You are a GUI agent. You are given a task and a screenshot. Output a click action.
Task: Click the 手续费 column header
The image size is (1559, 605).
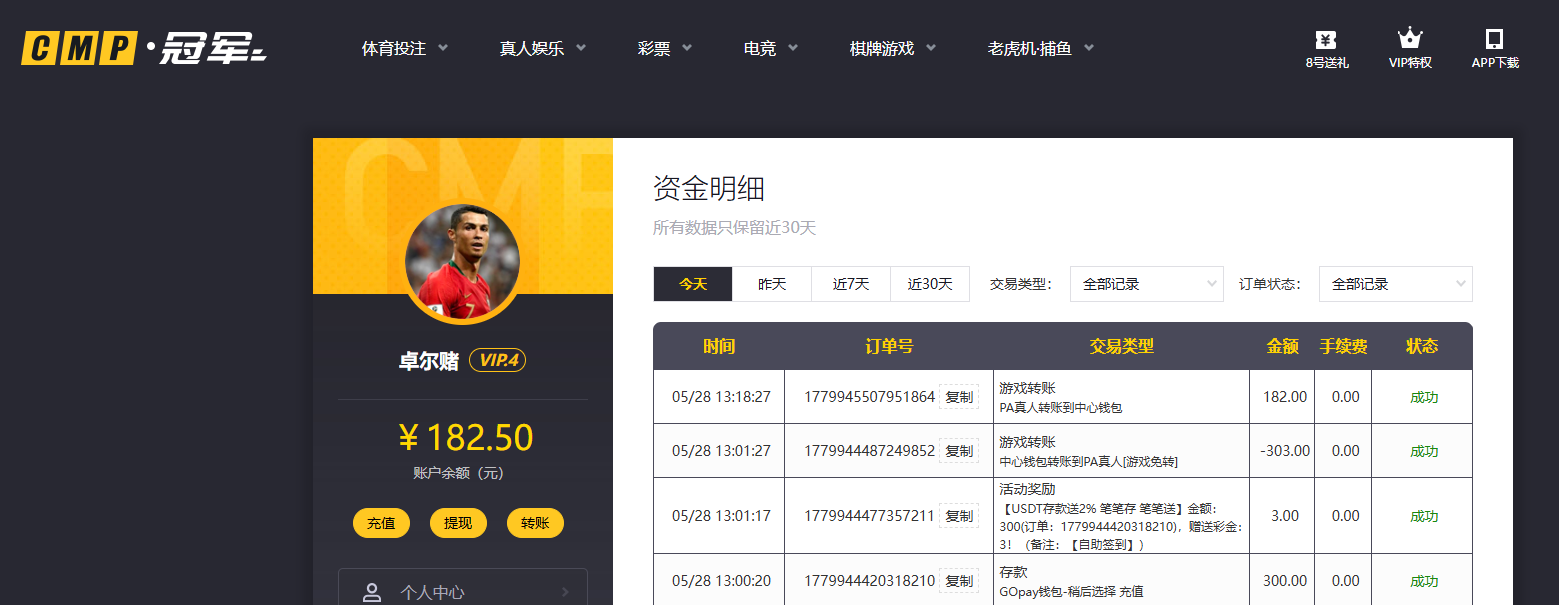point(1343,346)
